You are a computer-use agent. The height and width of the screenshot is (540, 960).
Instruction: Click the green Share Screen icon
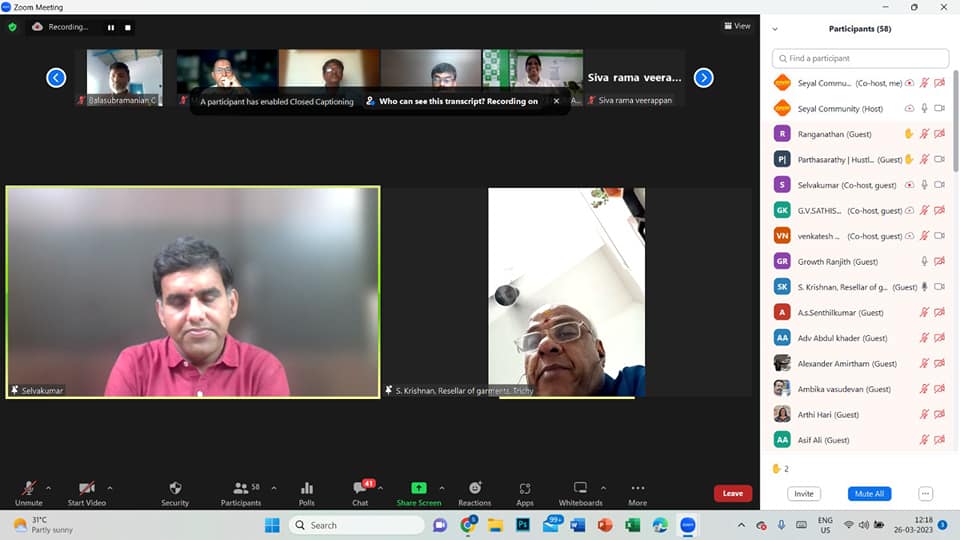418,489
